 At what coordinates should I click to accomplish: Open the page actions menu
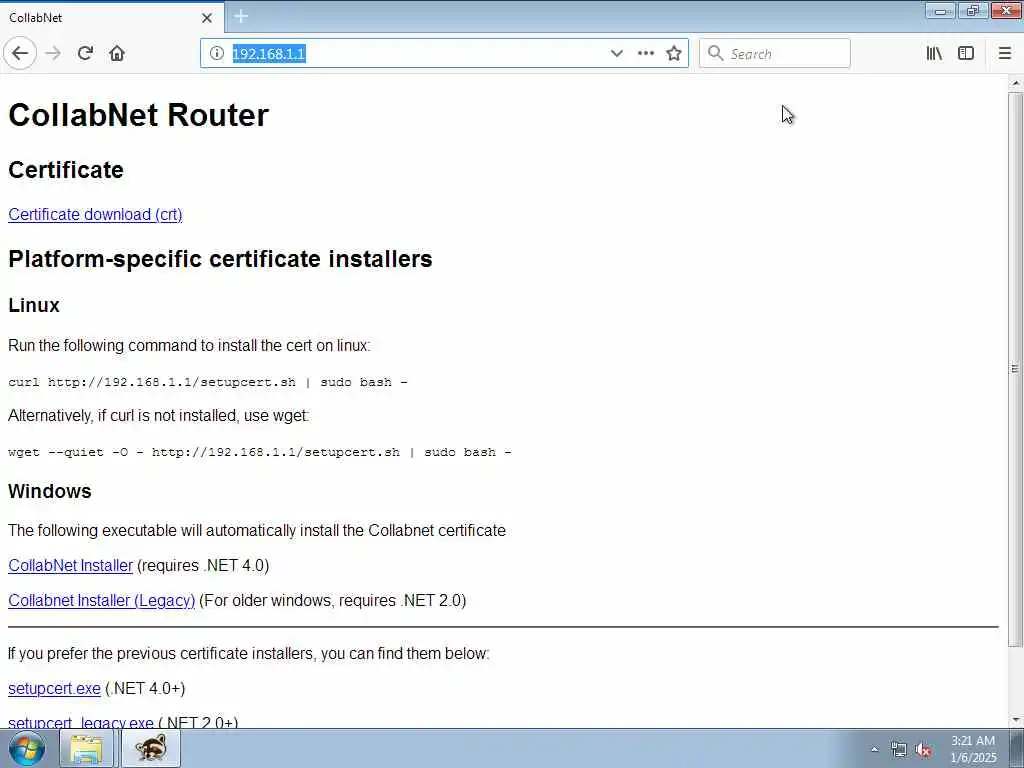click(645, 54)
